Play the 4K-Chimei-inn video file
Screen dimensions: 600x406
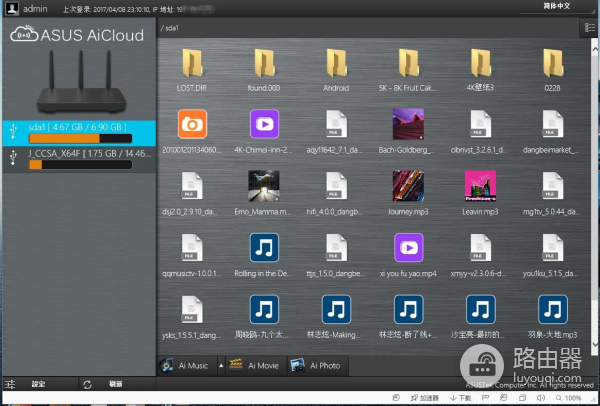(x=264, y=125)
